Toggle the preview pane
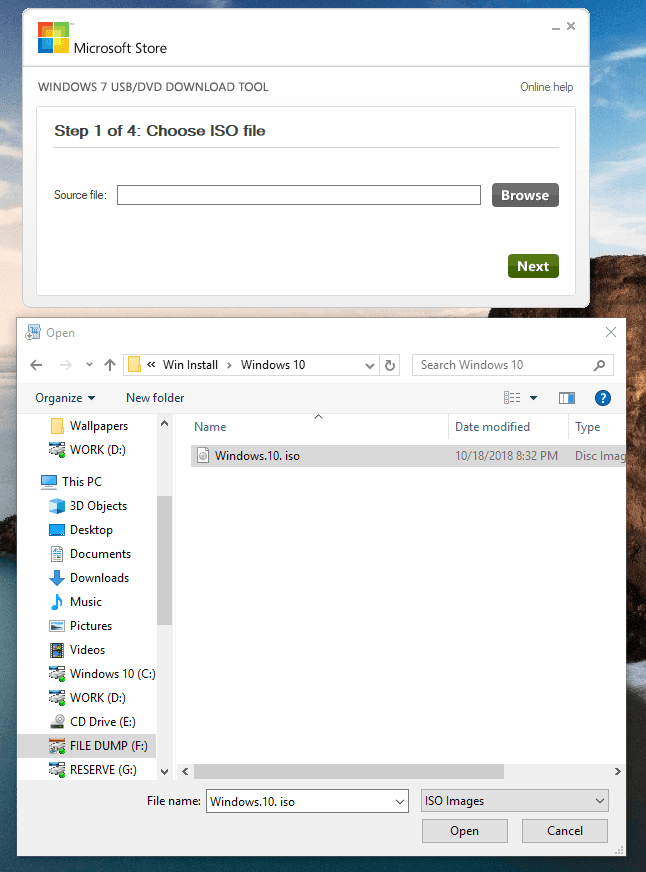The image size is (646, 872). coord(567,398)
